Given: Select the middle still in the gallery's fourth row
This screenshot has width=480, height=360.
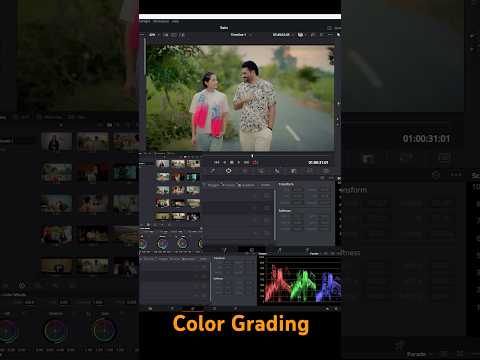Looking at the screenshot, I should [x=178, y=203].
